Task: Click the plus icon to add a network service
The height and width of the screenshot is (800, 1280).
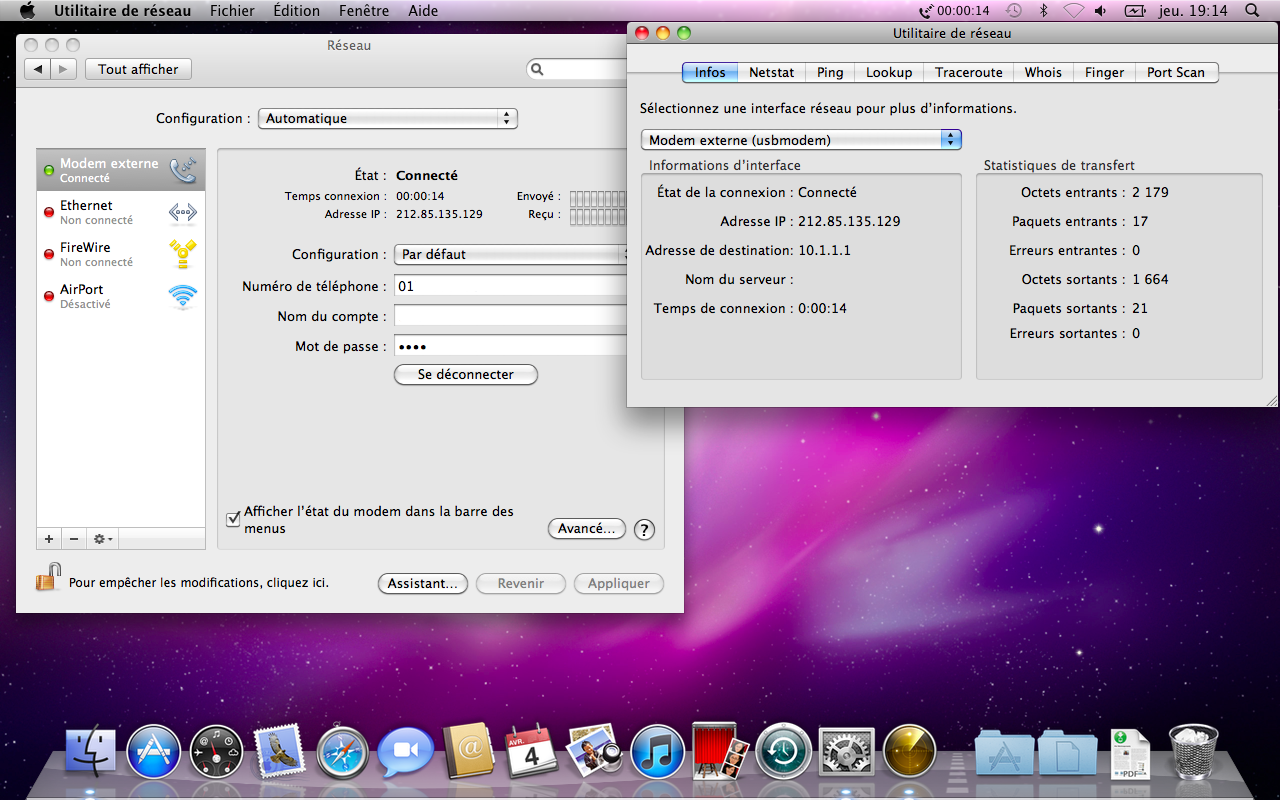Action: (49, 539)
